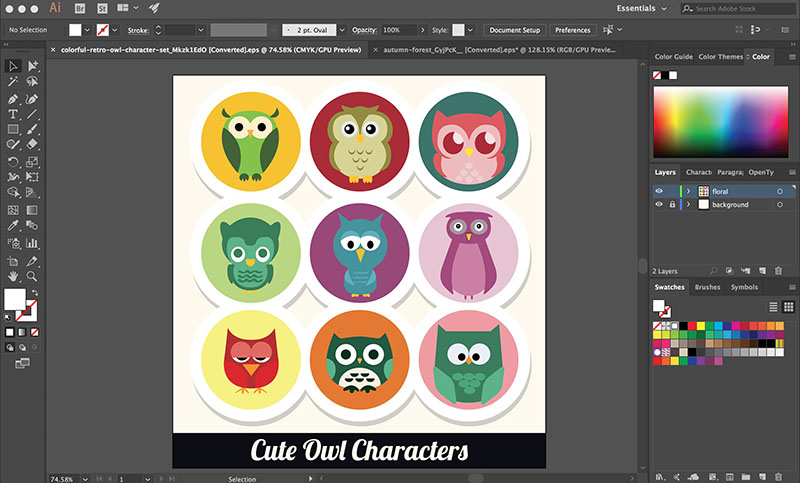This screenshot has height=483, width=800.
Task: Click the Stroke label link
Action: (x=138, y=31)
